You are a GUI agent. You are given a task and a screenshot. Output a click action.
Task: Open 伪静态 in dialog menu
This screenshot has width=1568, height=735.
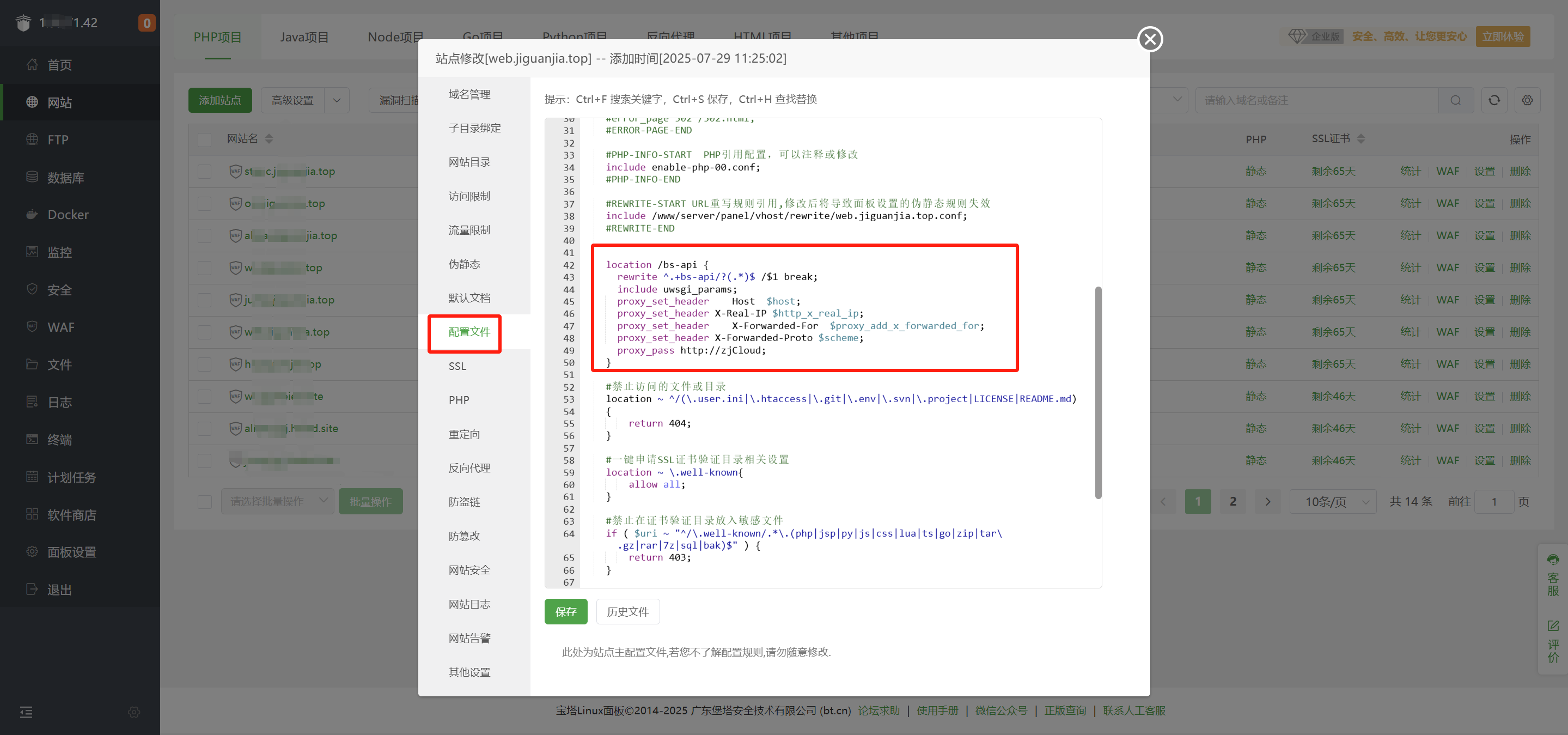coord(464,264)
